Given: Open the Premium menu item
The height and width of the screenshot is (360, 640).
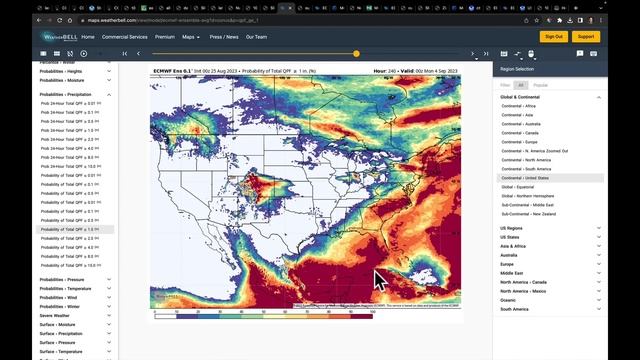Looking at the screenshot, I should coord(164,37).
